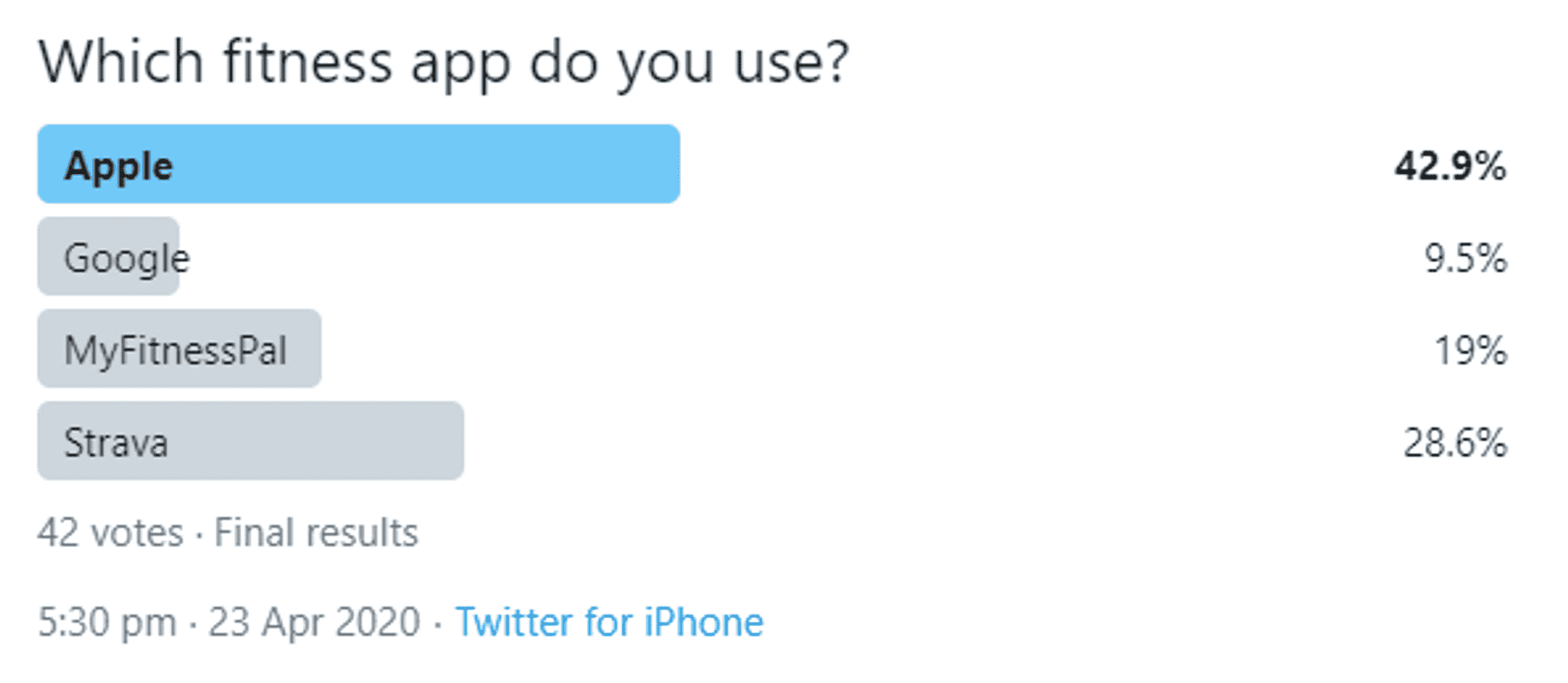Click the word "fitness" in the question
This screenshot has width=1568, height=683.
tap(308, 62)
